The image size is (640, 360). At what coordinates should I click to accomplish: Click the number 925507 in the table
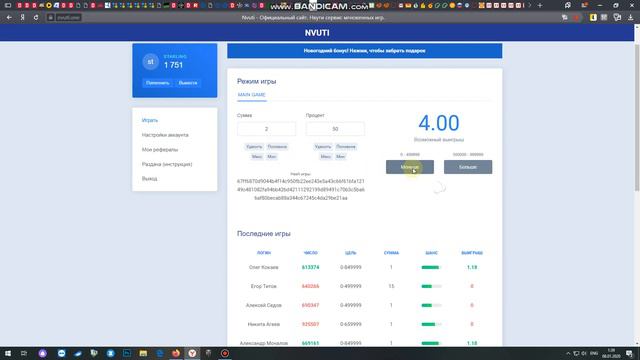pyautogui.click(x=311, y=324)
